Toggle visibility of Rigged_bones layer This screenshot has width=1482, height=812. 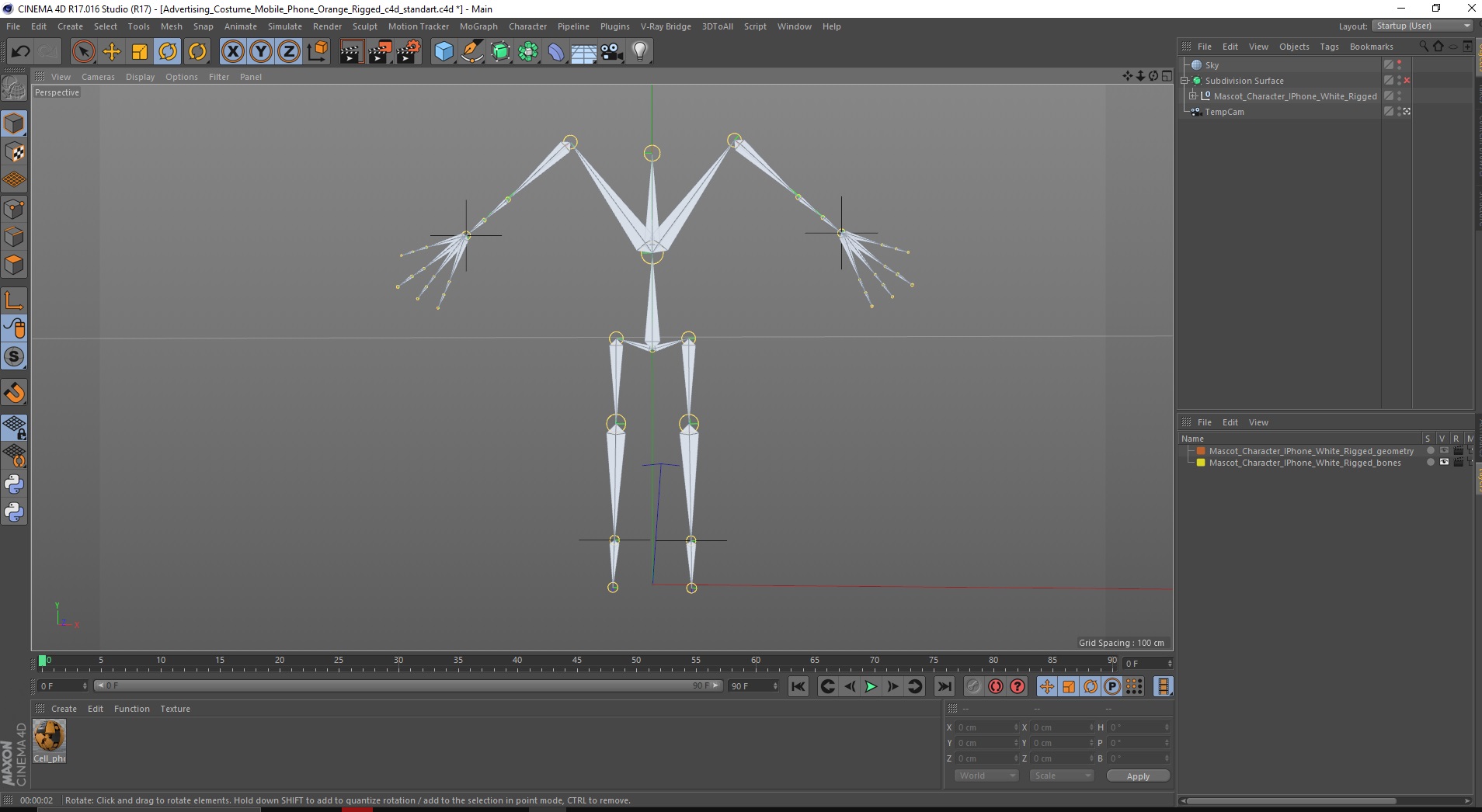point(1444,463)
